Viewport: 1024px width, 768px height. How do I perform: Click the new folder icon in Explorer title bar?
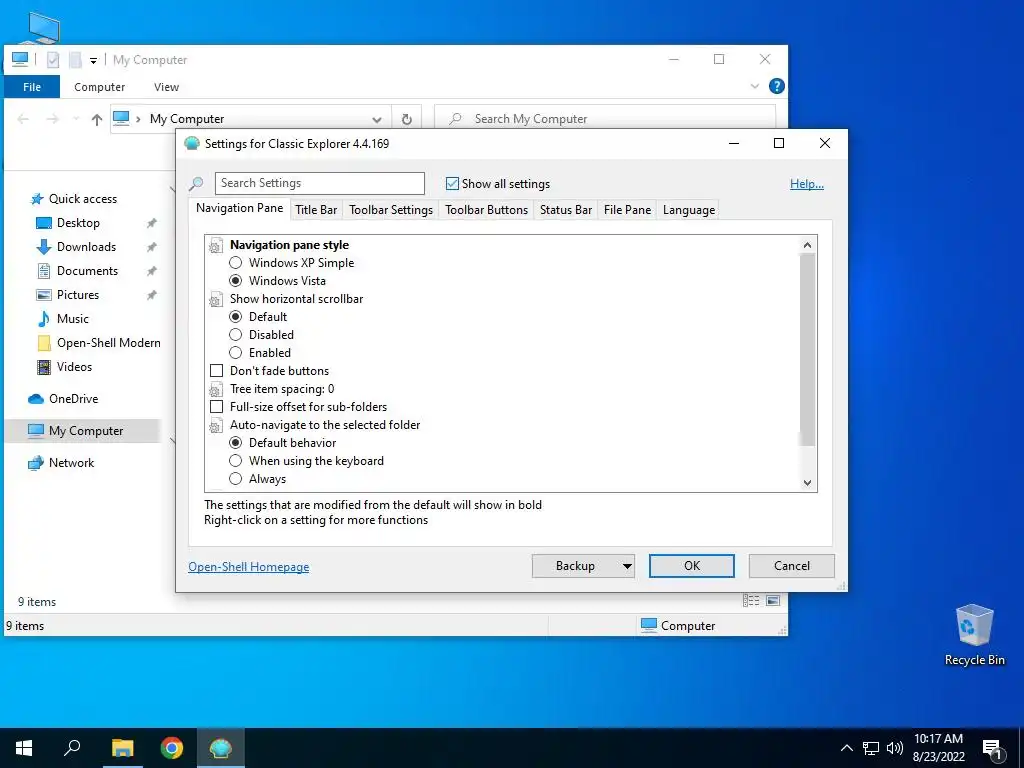coord(75,59)
